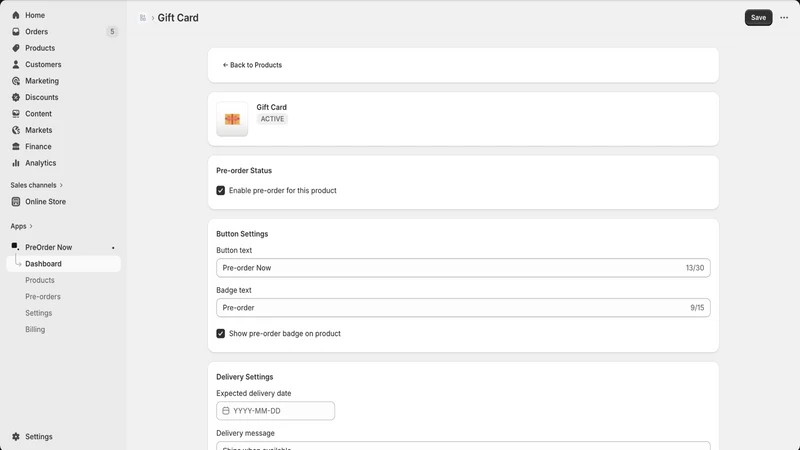The image size is (800, 450).
Task: Click the Orders inbox icon
Action: click(x=16, y=32)
